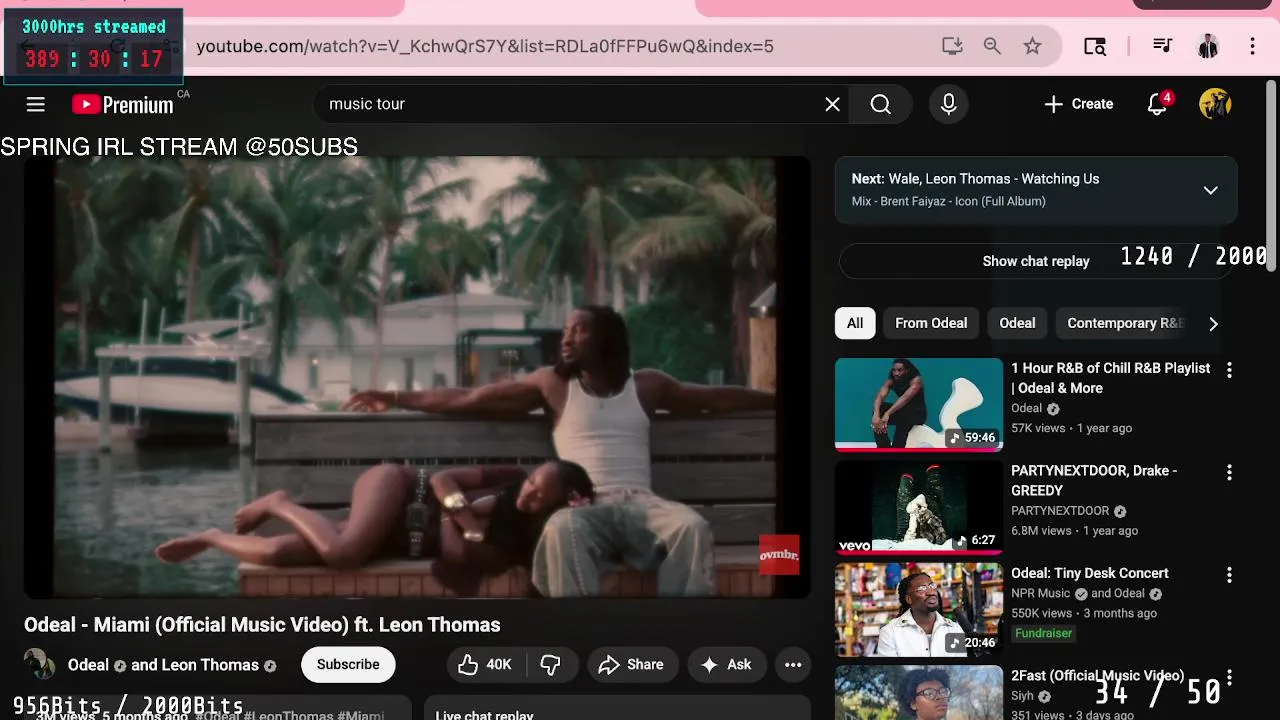Image resolution: width=1280 pixels, height=720 pixels.
Task: Open options for Tiny Desk Concert video
Action: 1229,575
